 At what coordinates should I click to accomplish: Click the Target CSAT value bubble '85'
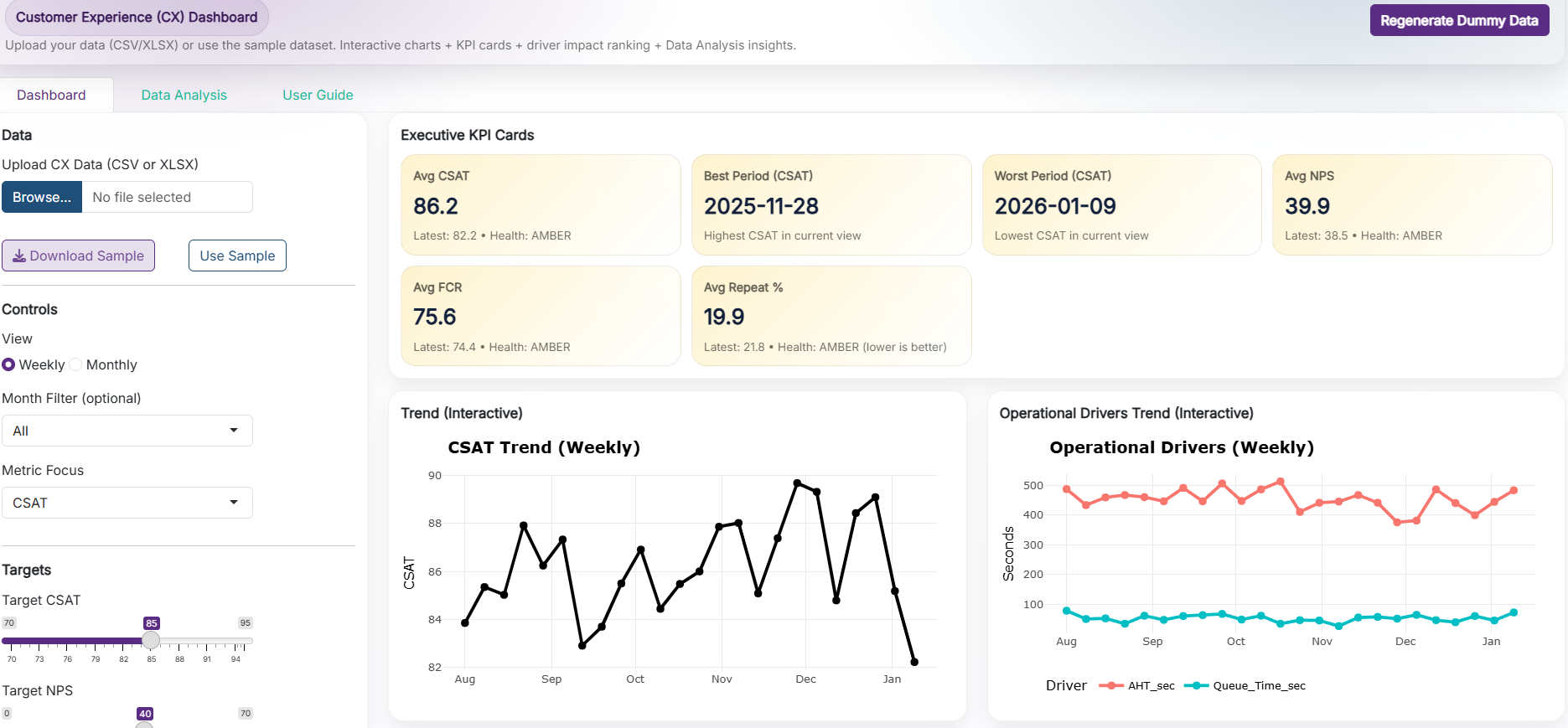coord(152,622)
